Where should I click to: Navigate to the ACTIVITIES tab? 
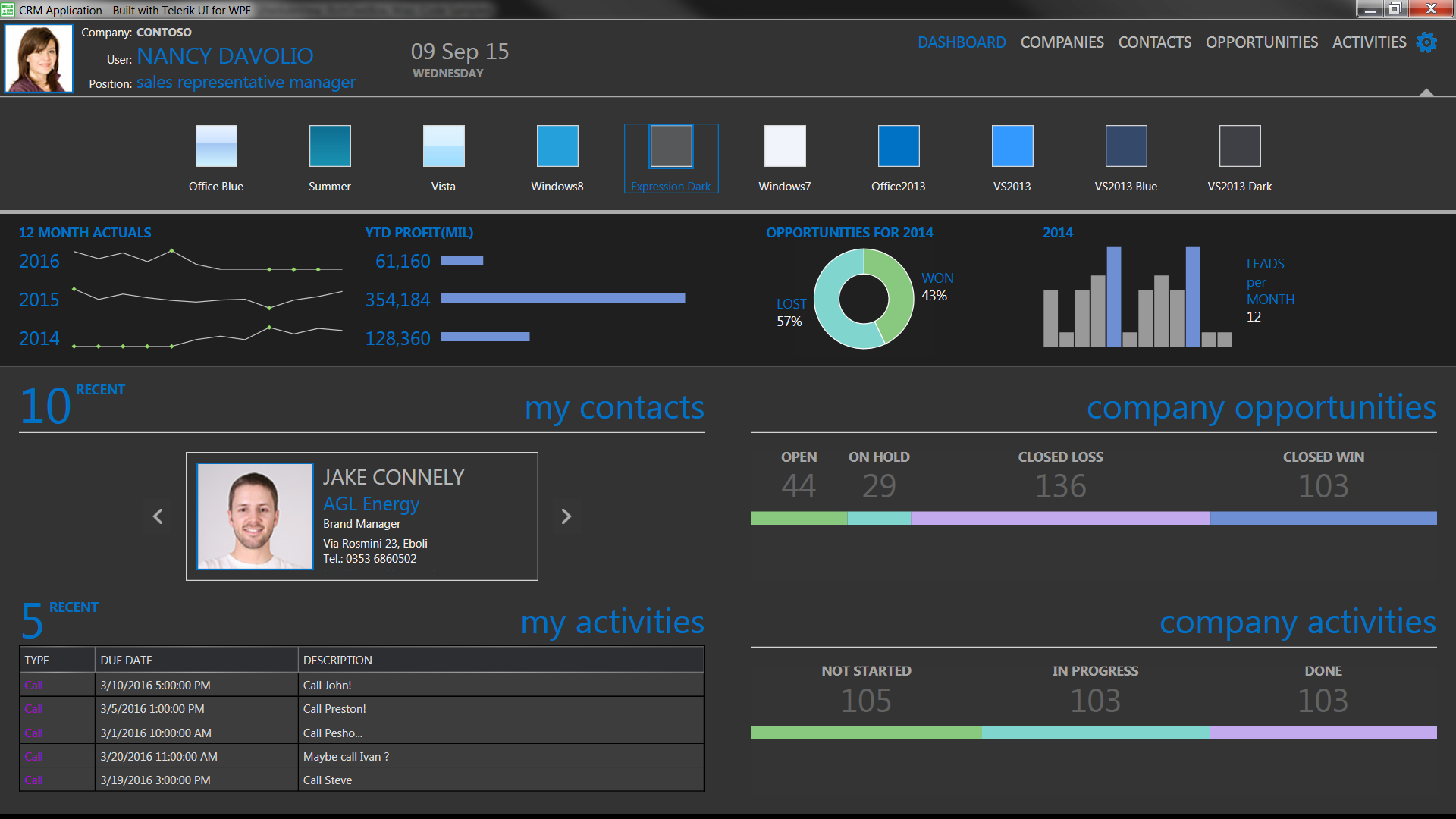click(x=1369, y=42)
